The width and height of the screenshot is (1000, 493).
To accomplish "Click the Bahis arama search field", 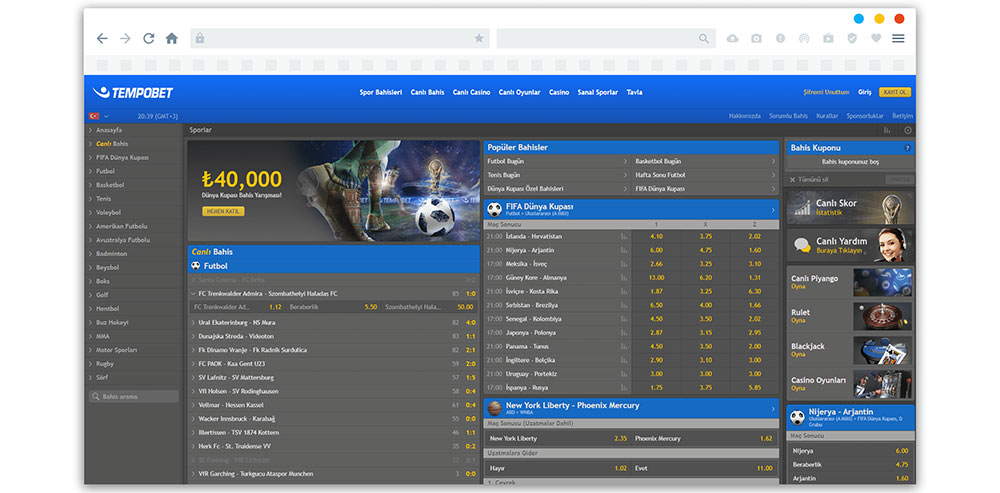I will (x=134, y=397).
